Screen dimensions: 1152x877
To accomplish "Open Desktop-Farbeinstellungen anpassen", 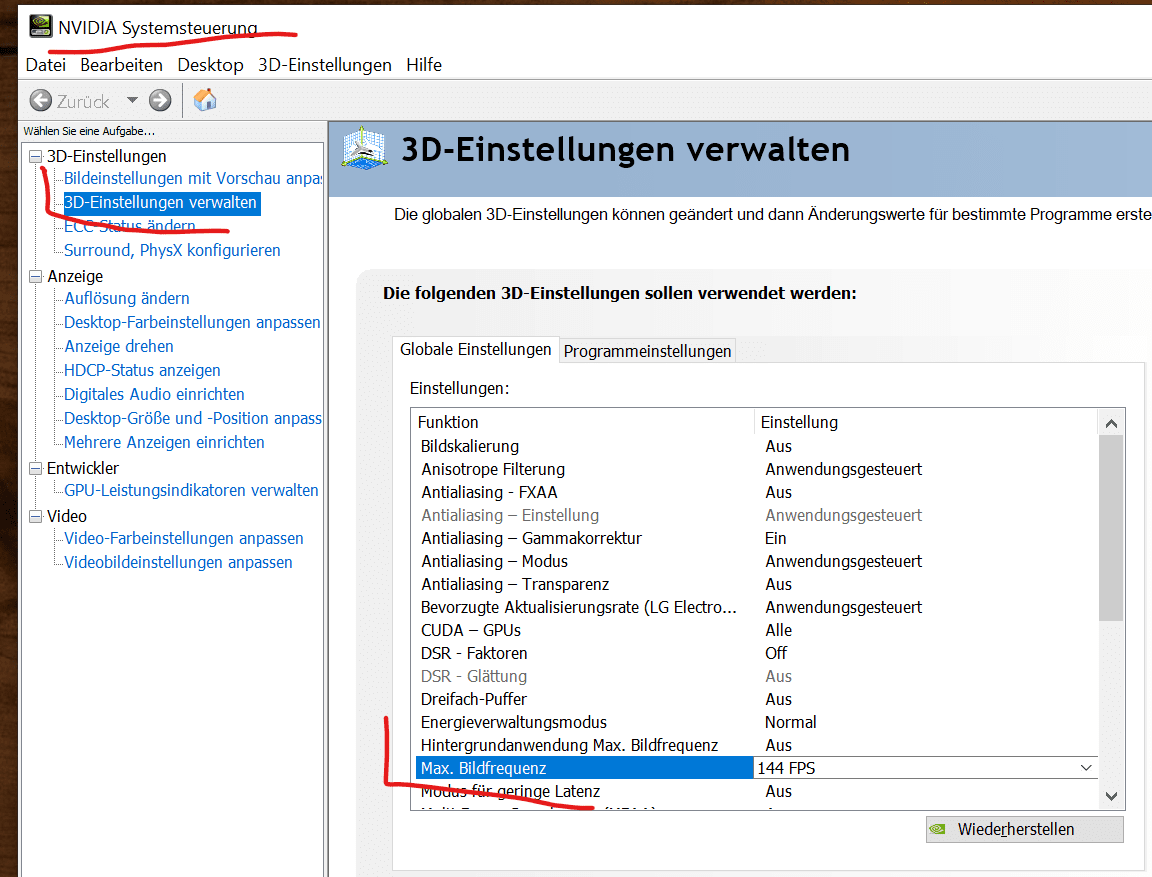I will (x=192, y=322).
